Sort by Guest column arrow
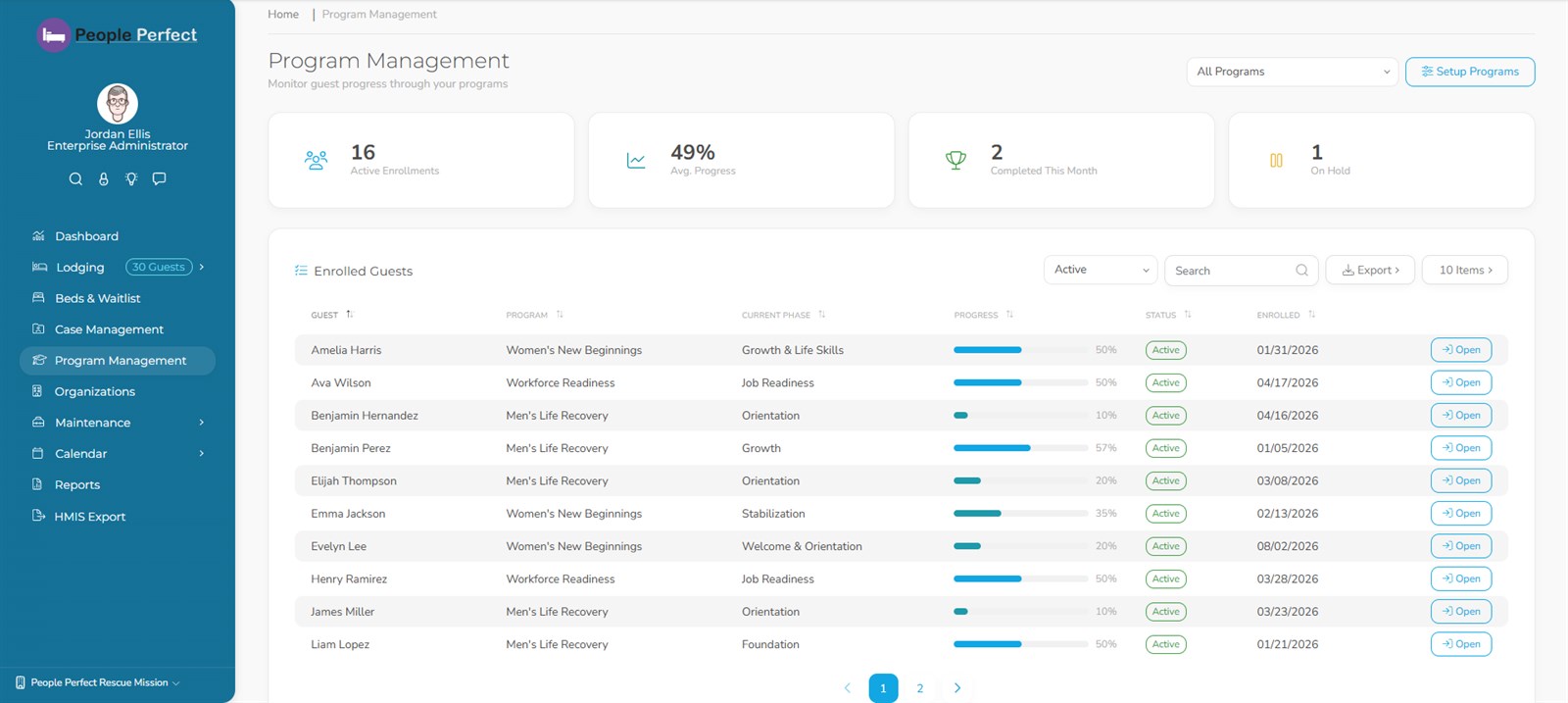 tap(349, 315)
